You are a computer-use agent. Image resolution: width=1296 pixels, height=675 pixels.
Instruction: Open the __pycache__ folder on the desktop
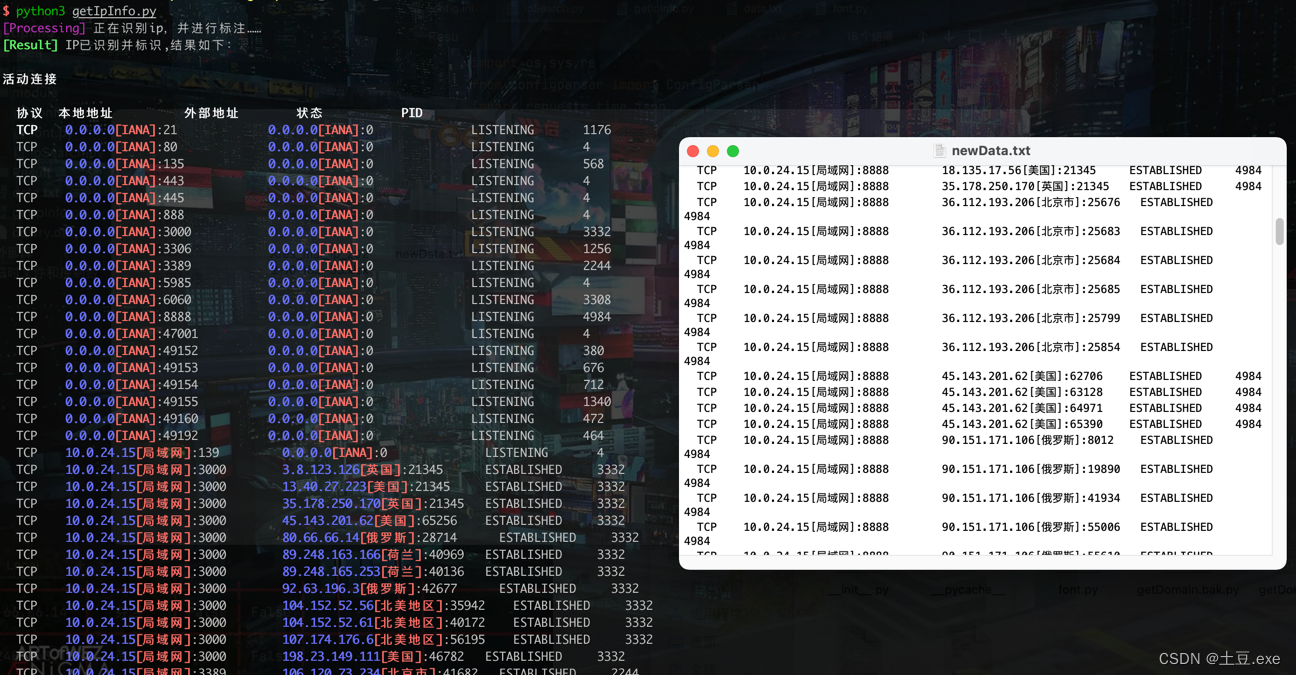point(967,589)
